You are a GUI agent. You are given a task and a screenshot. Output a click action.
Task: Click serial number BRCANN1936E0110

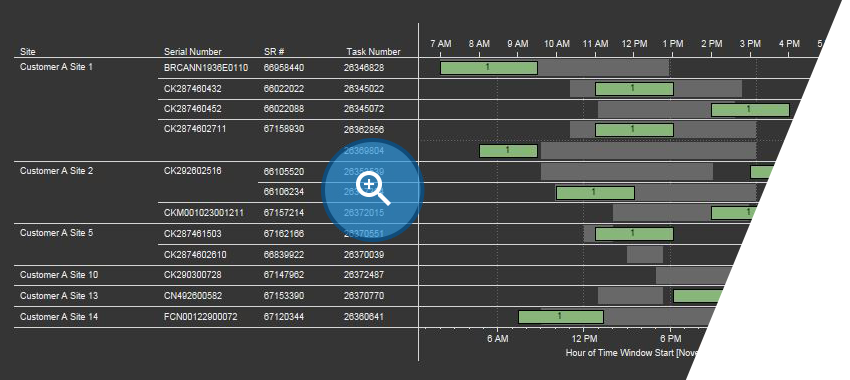click(206, 68)
